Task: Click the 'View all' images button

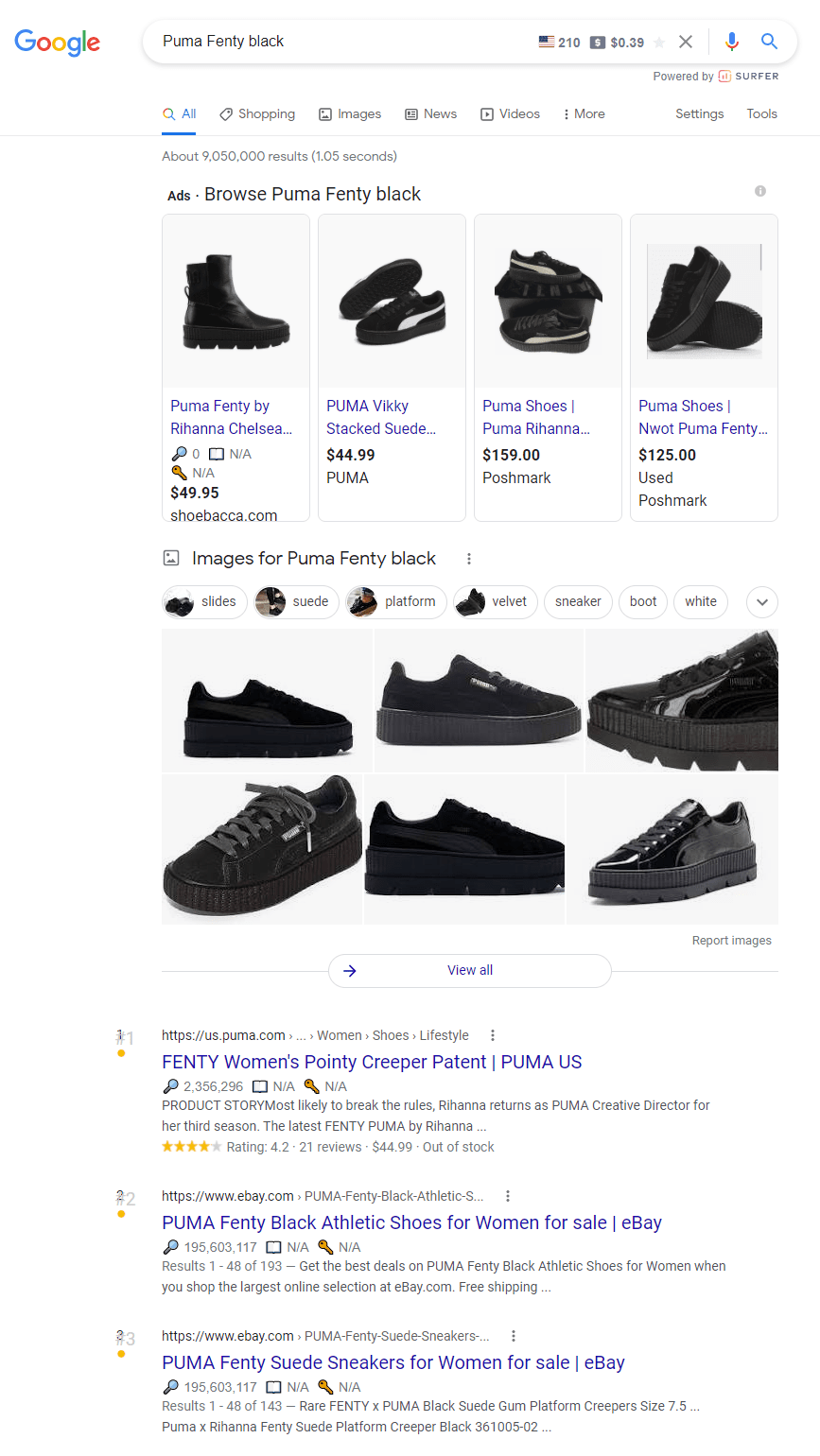Action: 470,971
